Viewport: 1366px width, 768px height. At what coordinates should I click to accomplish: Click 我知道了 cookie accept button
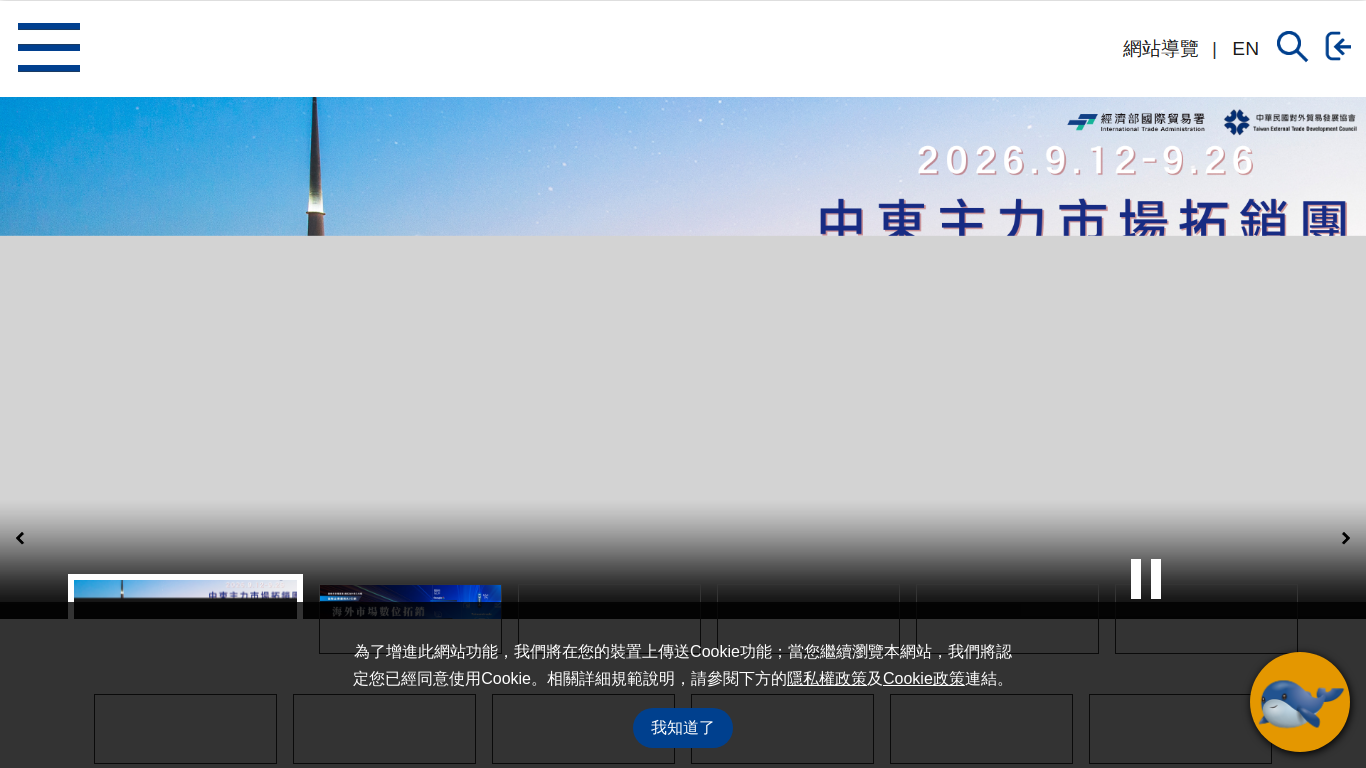(683, 728)
